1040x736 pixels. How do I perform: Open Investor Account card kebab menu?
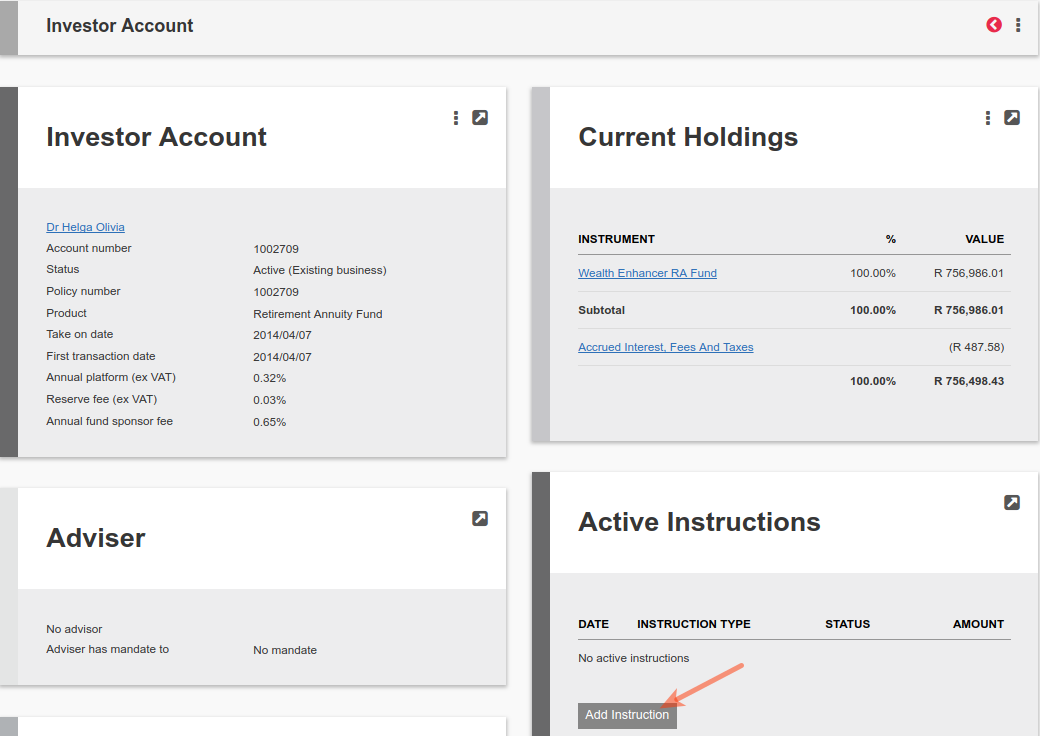[x=456, y=118]
